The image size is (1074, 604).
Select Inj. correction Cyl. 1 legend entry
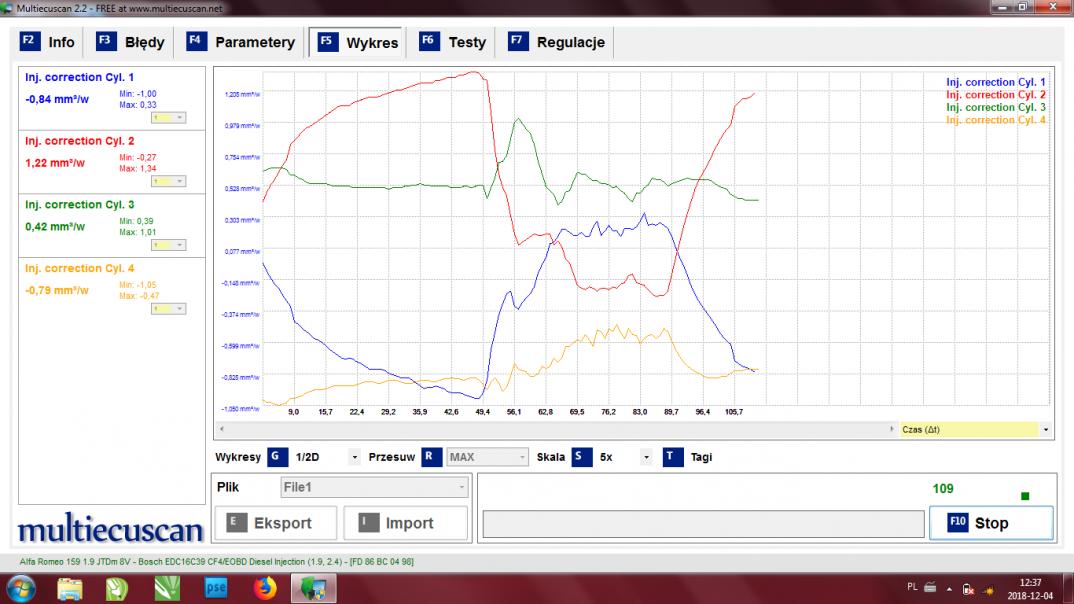[995, 82]
